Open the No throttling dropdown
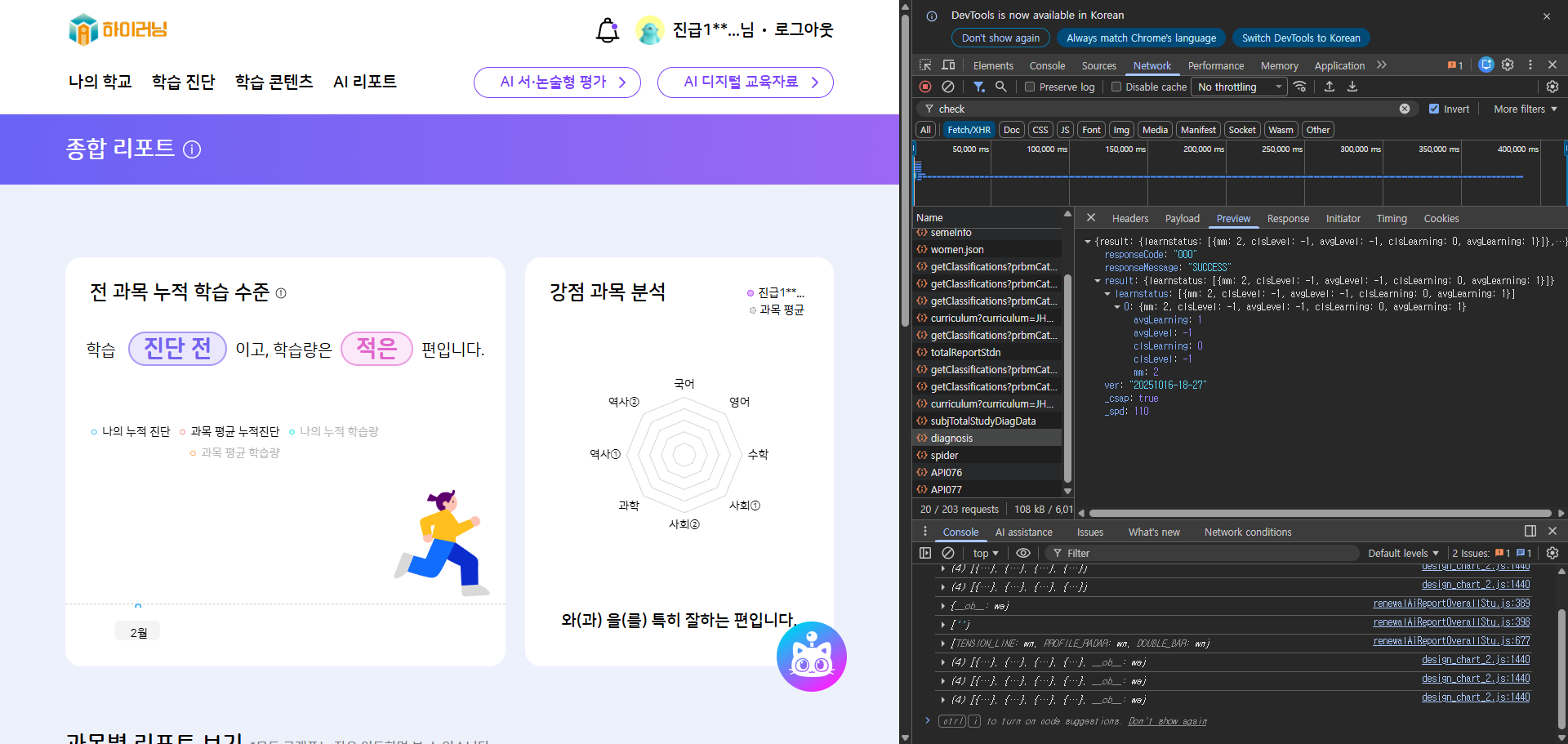The image size is (1568, 744). pos(1238,87)
